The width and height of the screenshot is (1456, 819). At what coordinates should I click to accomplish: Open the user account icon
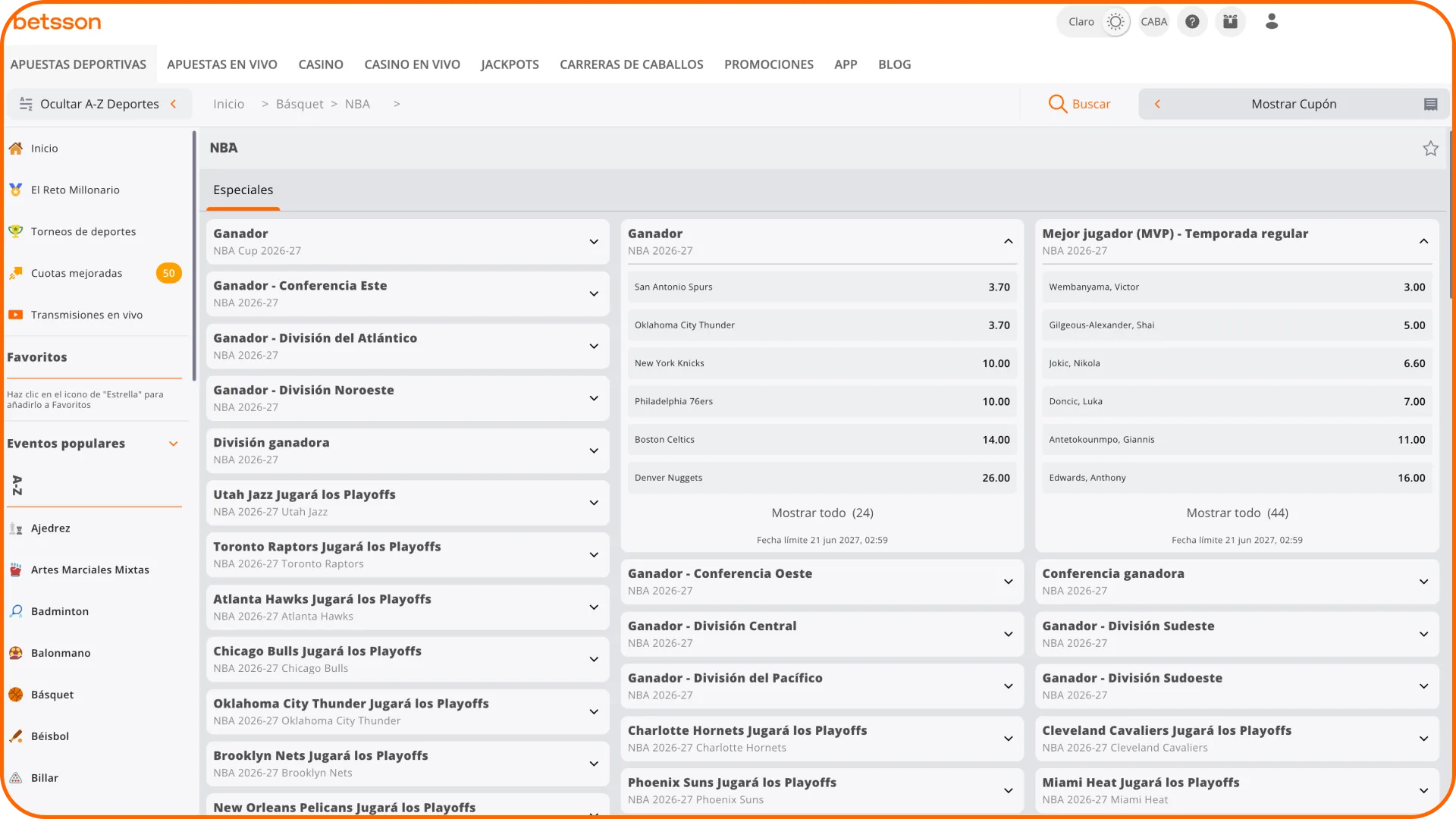(1272, 22)
